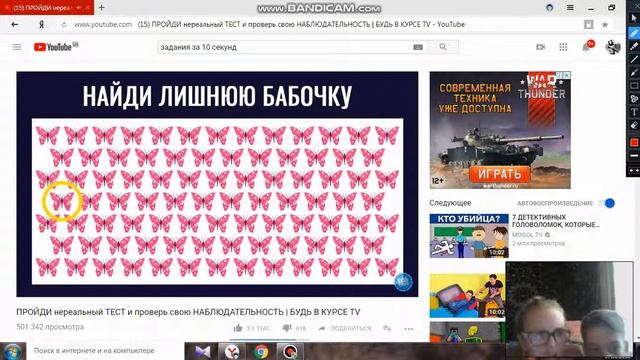The width and height of the screenshot is (640, 360).
Task: Open '7 ДЕТЕКТИВНЫХ ГОЛОВОЛОМОК' video title
Action: [556, 221]
